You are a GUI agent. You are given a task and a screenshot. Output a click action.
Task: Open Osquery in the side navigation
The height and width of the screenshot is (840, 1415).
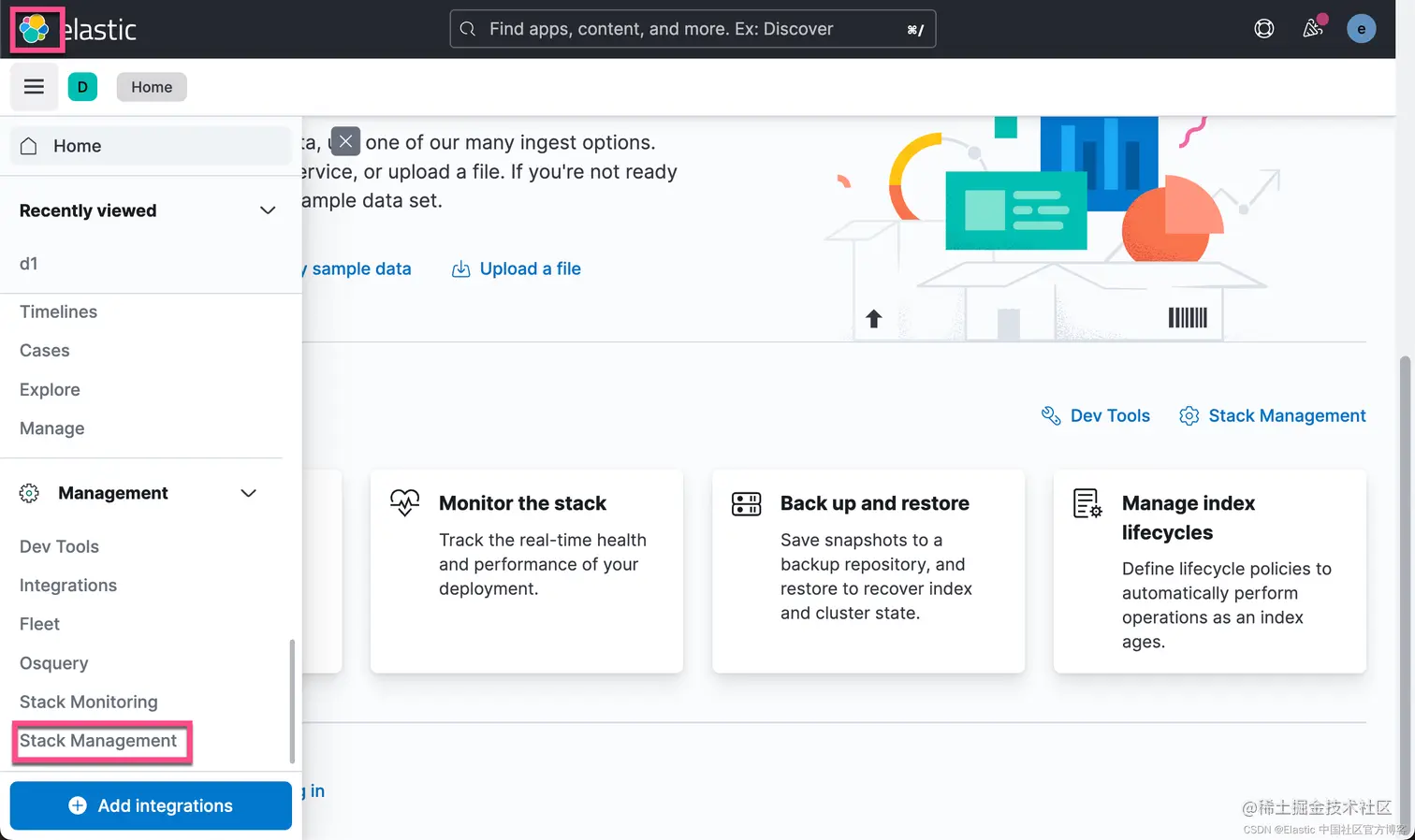point(53,663)
